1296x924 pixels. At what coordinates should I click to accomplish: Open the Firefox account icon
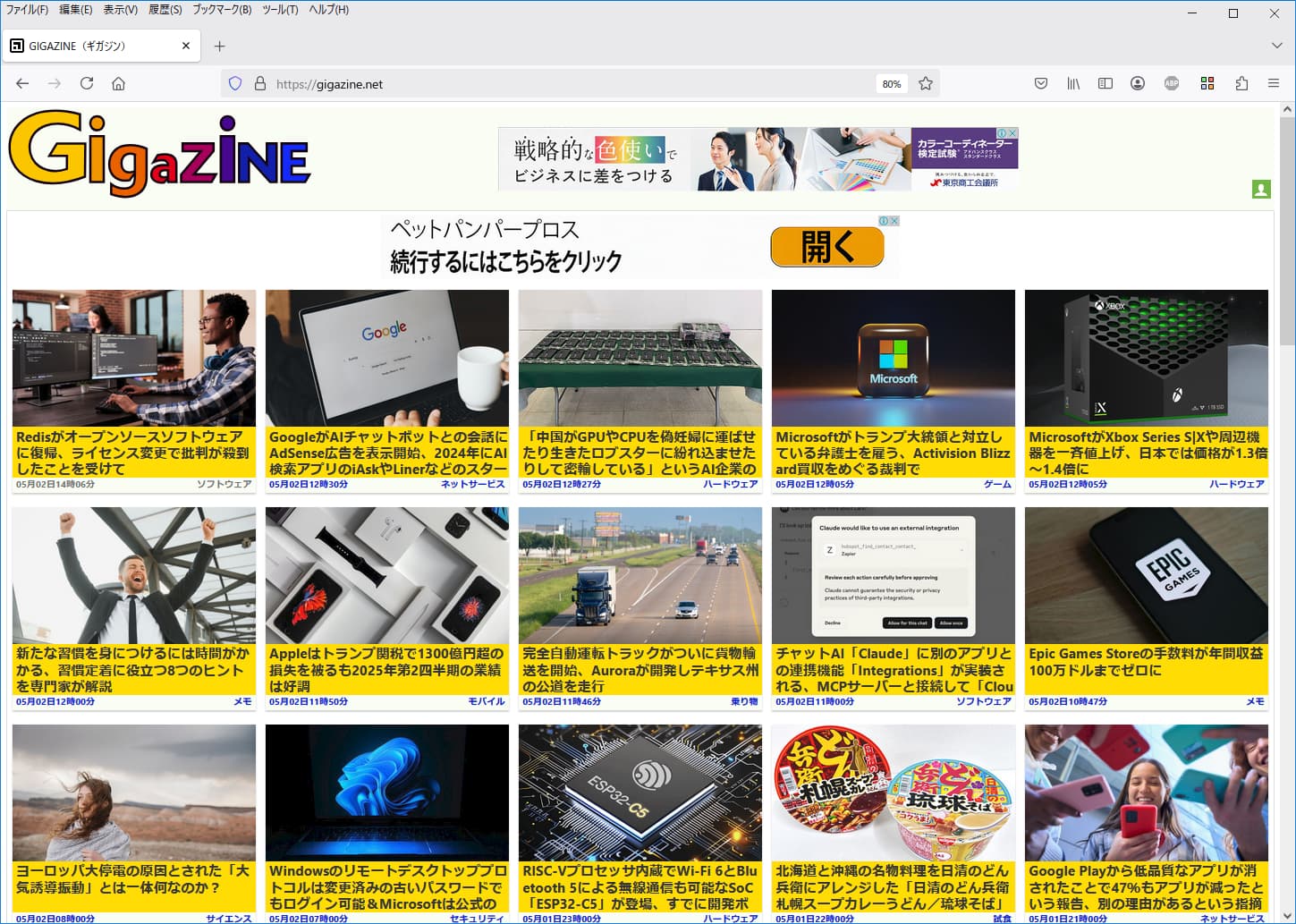coord(1138,83)
